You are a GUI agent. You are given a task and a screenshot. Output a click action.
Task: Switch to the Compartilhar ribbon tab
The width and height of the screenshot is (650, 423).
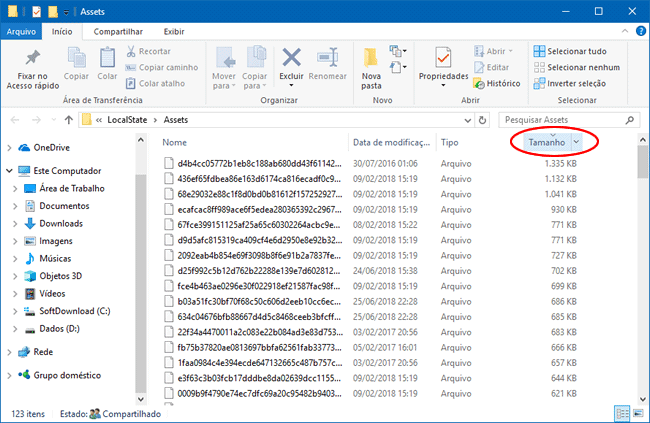pyautogui.click(x=117, y=31)
